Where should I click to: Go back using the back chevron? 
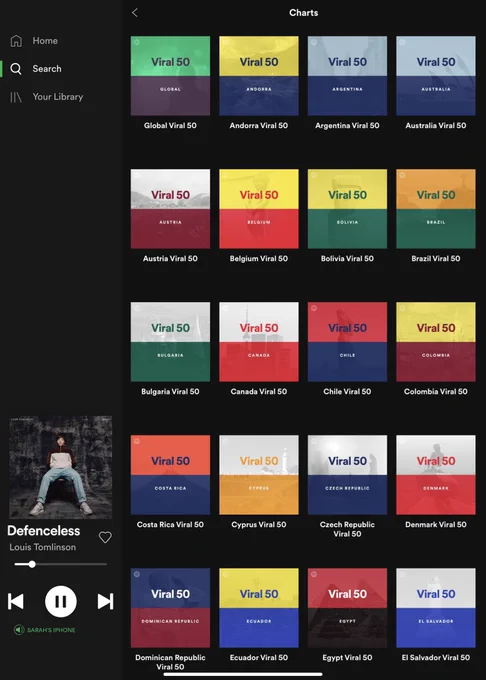tap(135, 13)
